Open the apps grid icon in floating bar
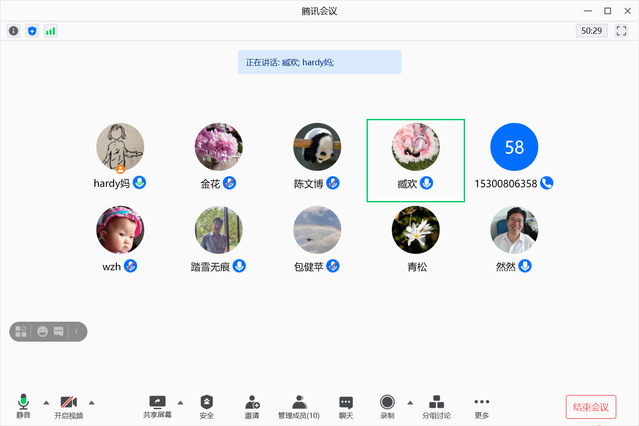 point(21,331)
